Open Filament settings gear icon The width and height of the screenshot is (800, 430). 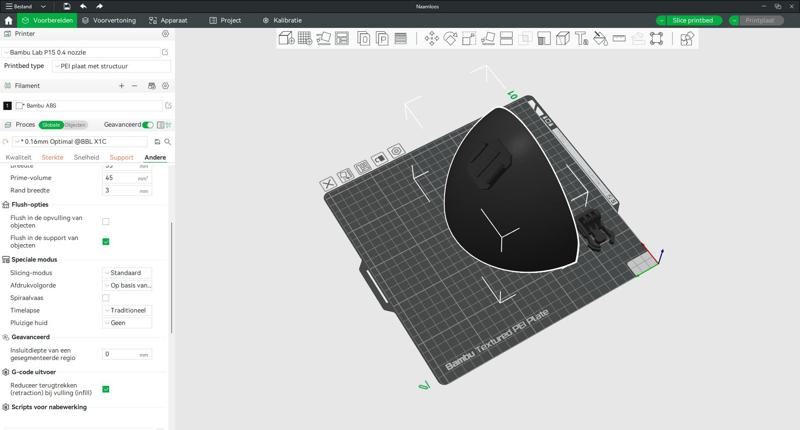(165, 86)
